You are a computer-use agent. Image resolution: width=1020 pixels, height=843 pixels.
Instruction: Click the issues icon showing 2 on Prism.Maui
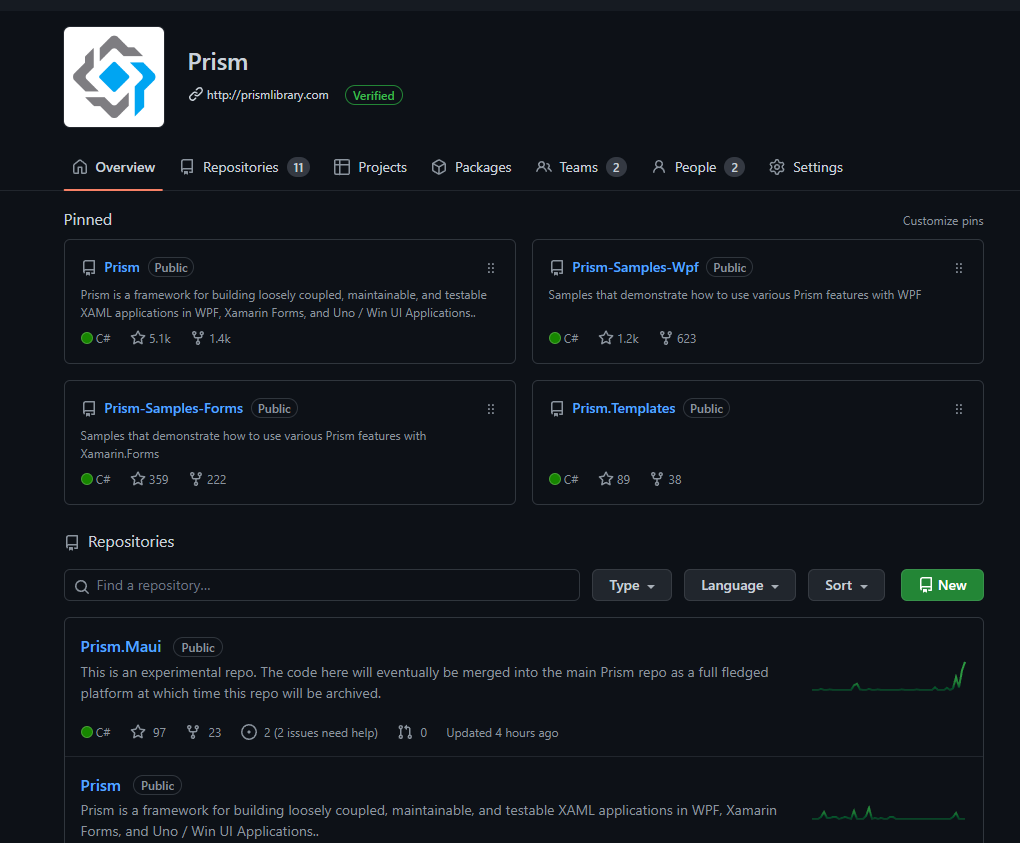(248, 732)
